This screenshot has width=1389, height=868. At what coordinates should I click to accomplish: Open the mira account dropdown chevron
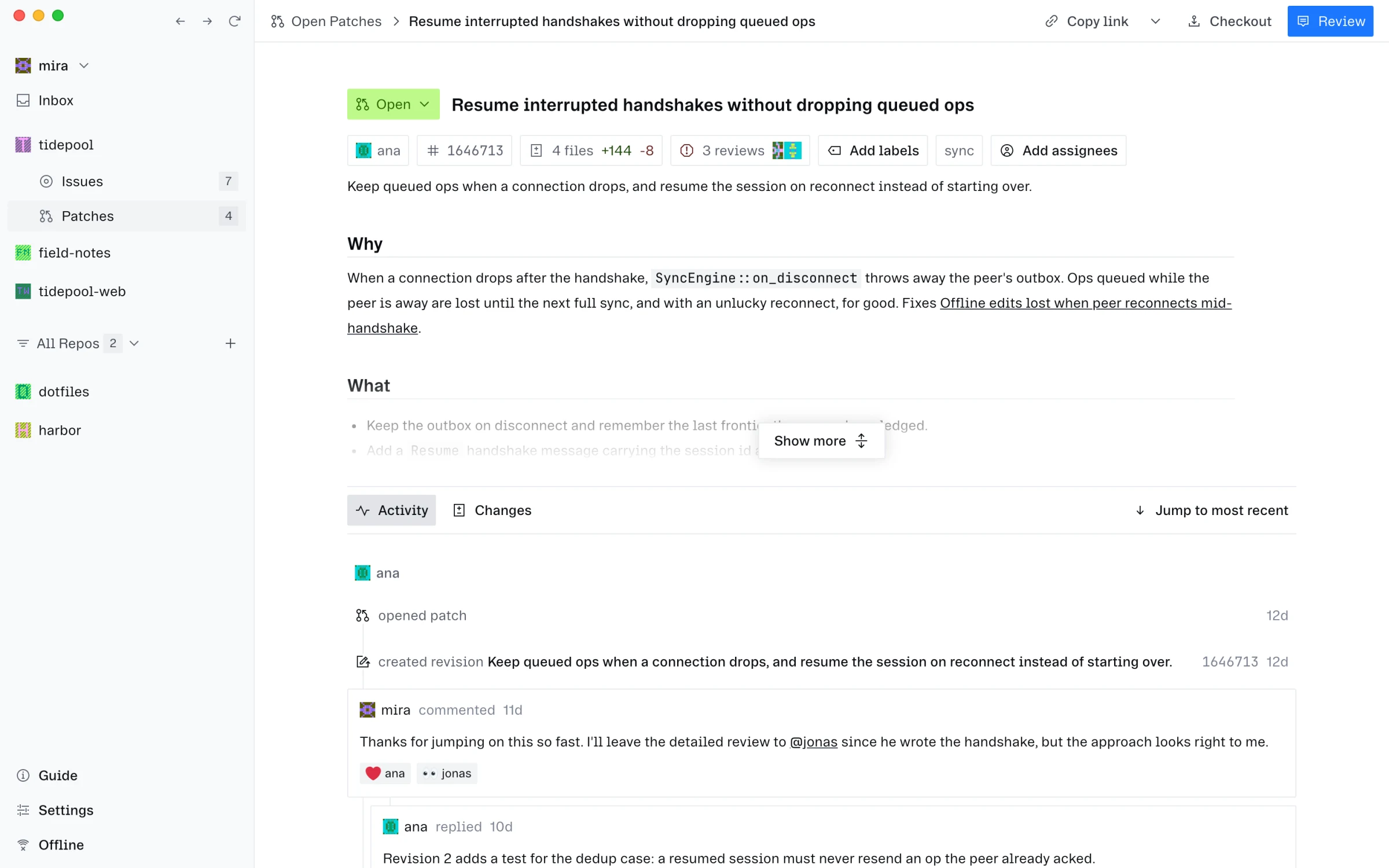pos(84,65)
